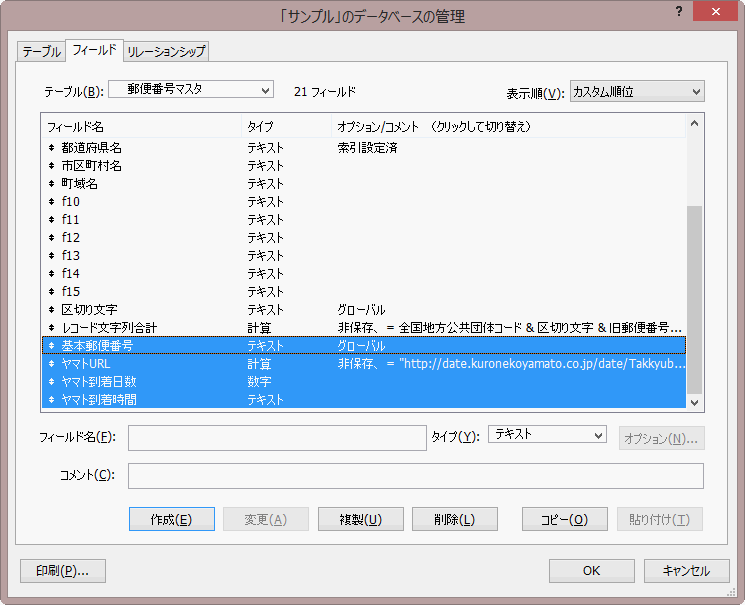The height and width of the screenshot is (605, 745).
Task: Select the f12 field row
Action: point(364,238)
